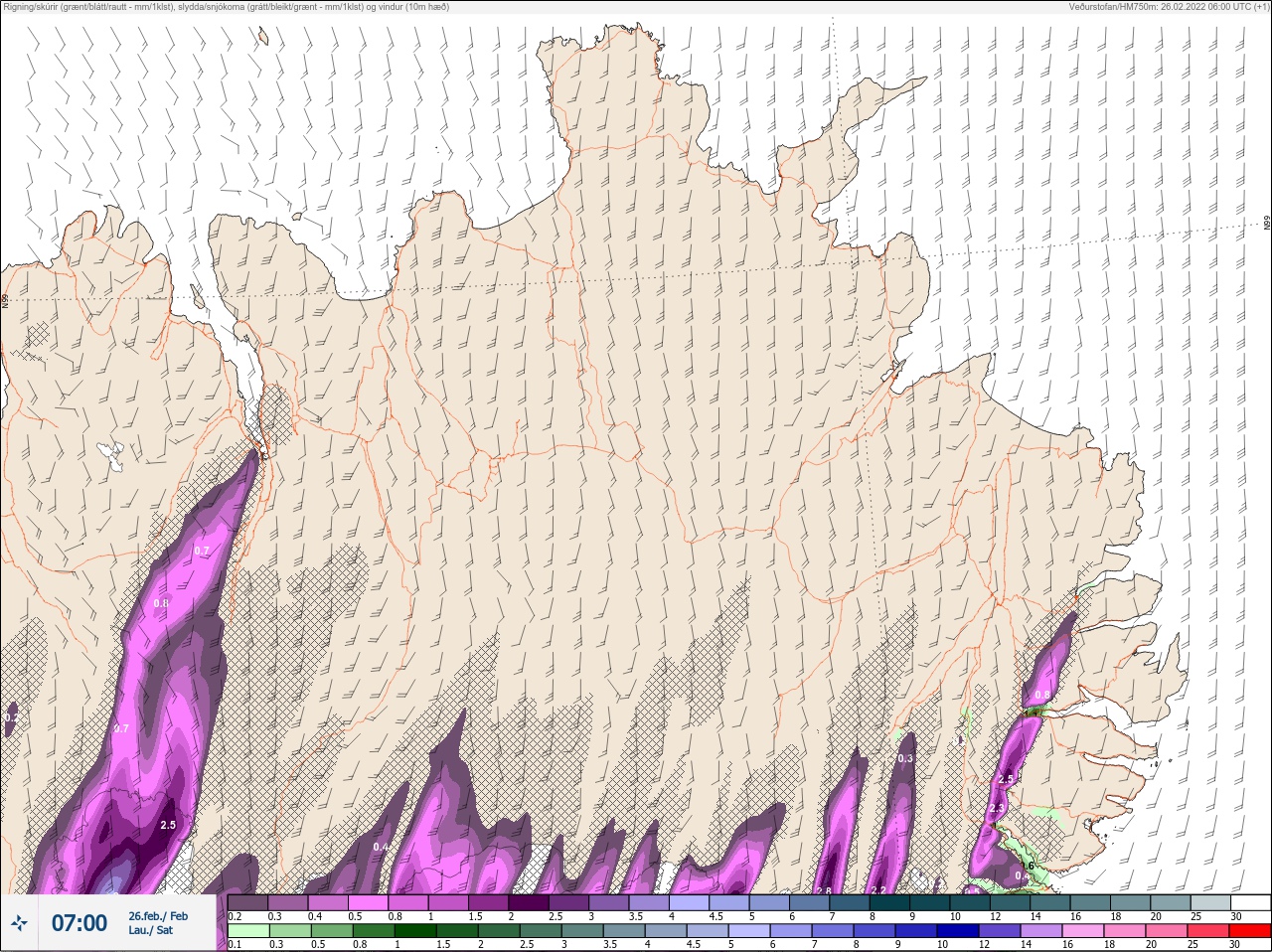
Task: Click the 6 value in the green rain area
Action: tap(1031, 867)
